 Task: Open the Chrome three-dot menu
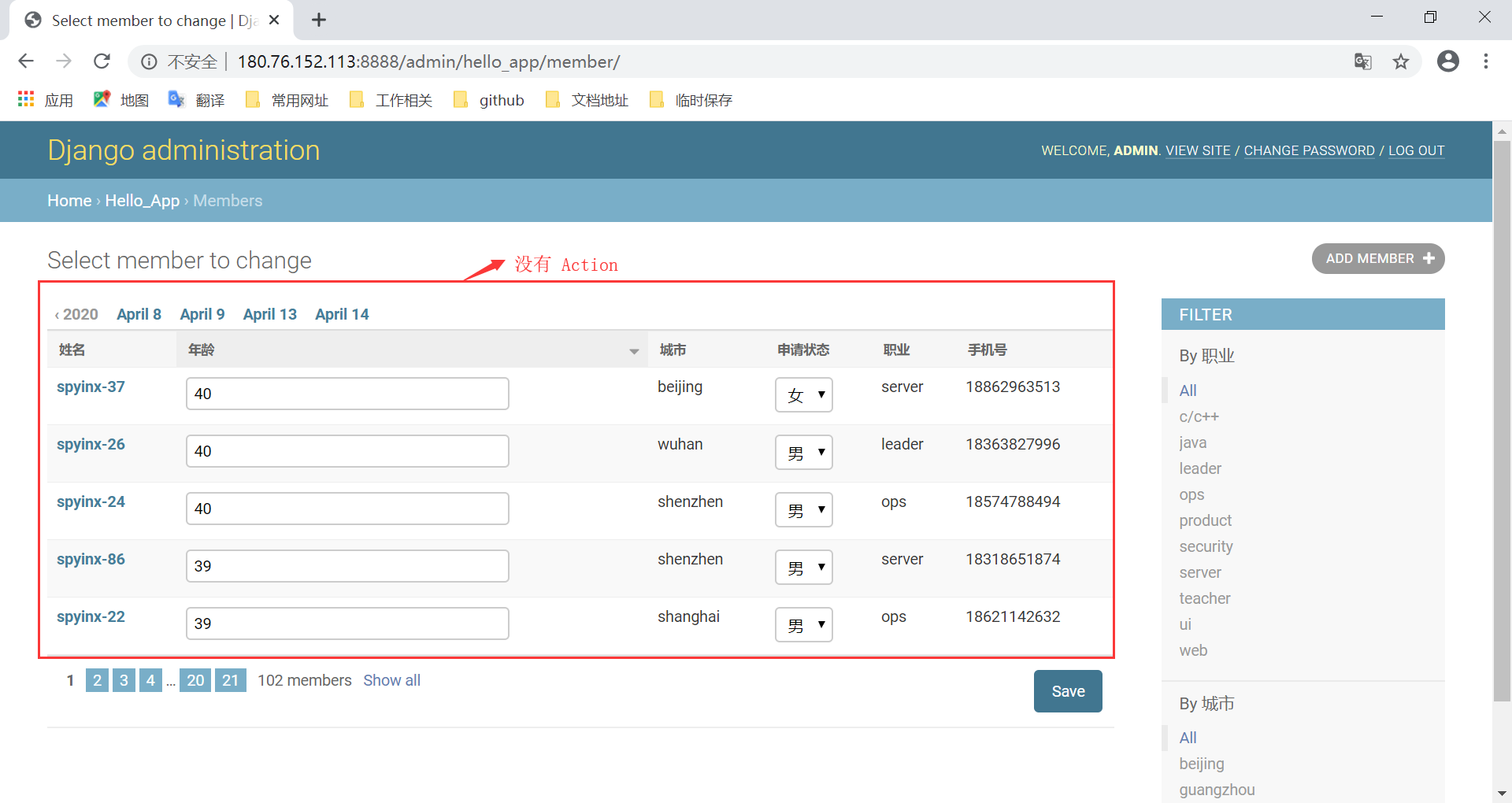1486,61
